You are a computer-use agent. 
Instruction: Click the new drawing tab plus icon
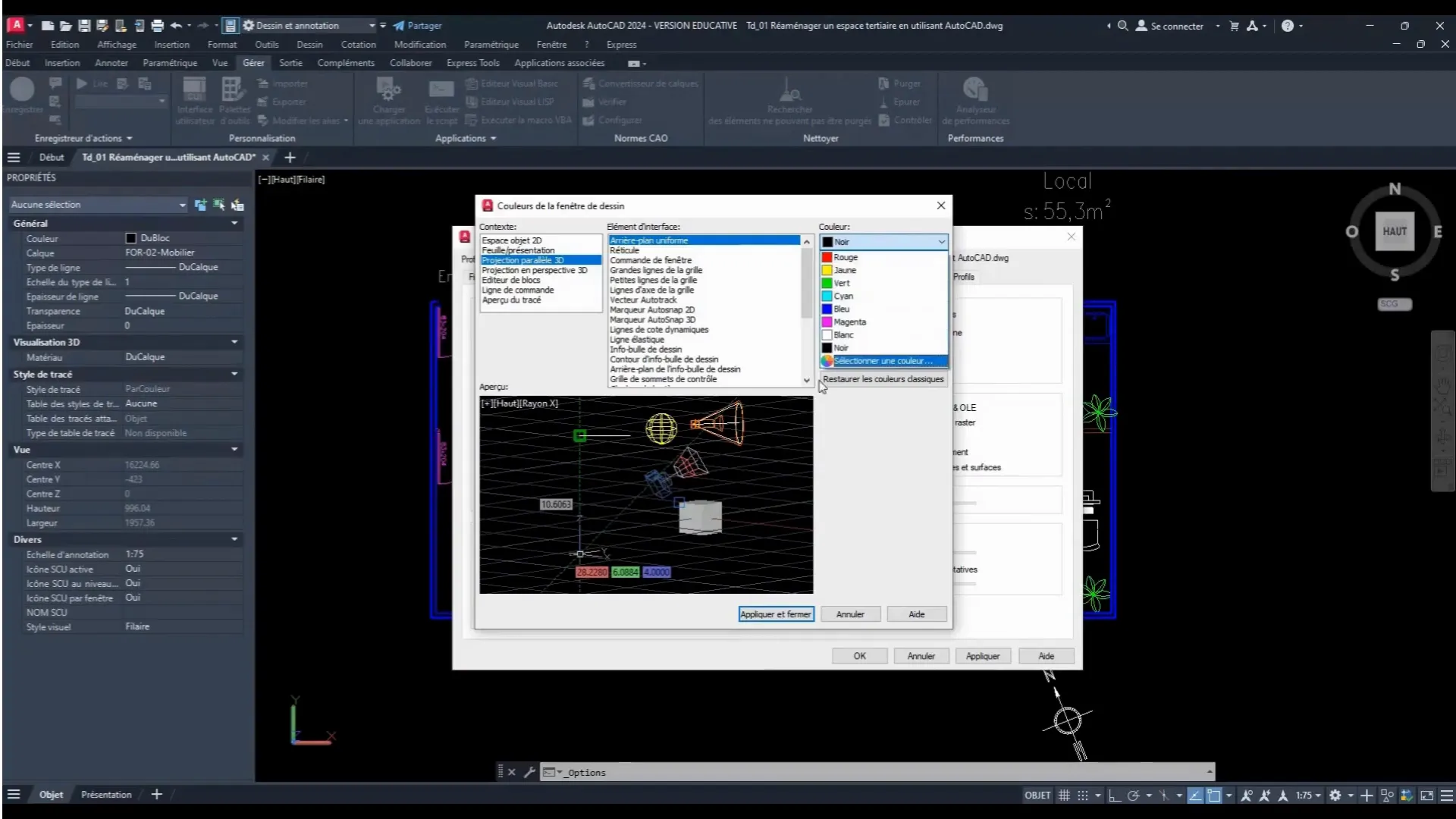pos(290,158)
